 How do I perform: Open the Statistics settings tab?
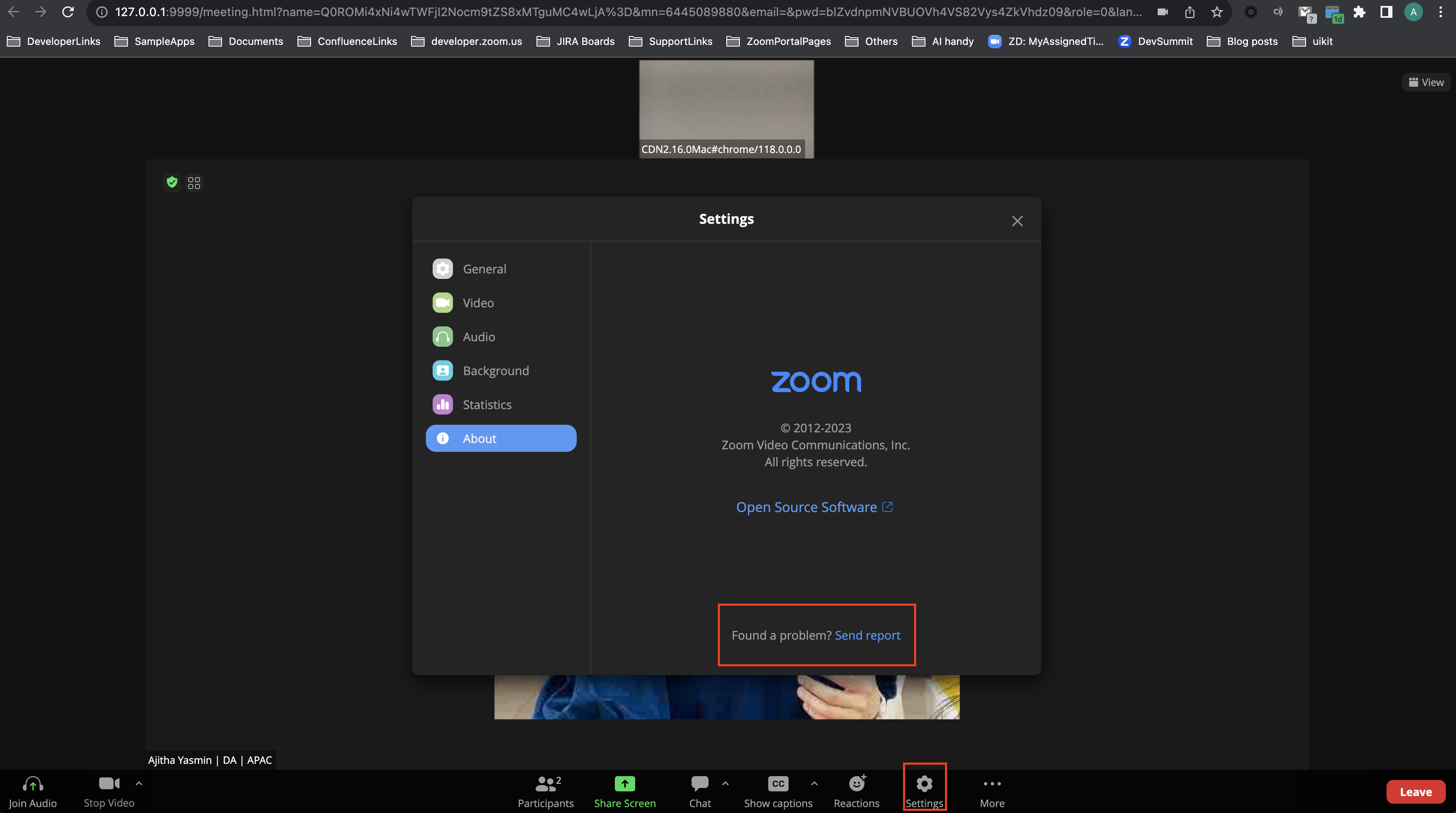pos(501,405)
